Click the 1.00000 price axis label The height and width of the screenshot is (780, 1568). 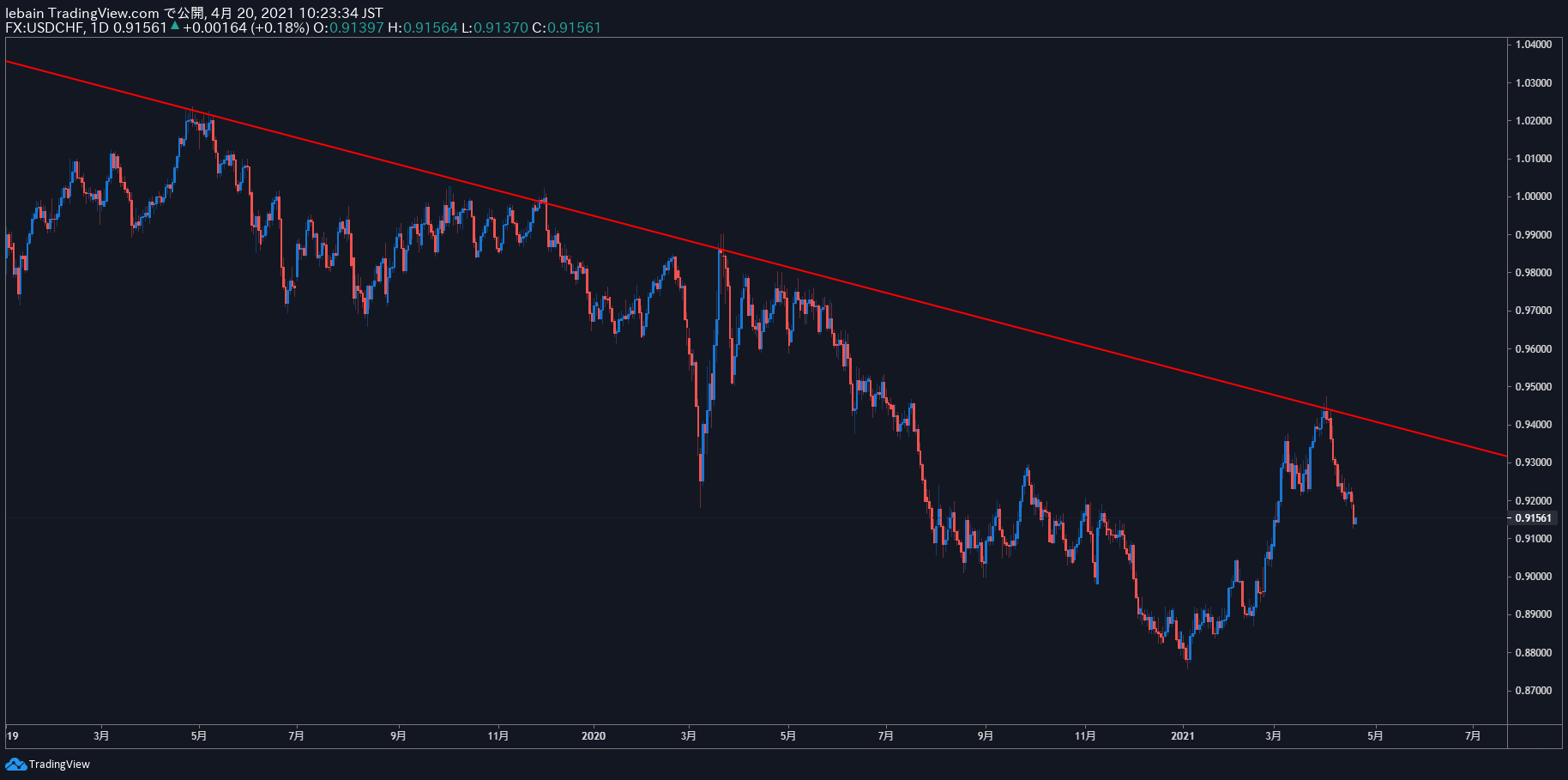tap(1534, 197)
